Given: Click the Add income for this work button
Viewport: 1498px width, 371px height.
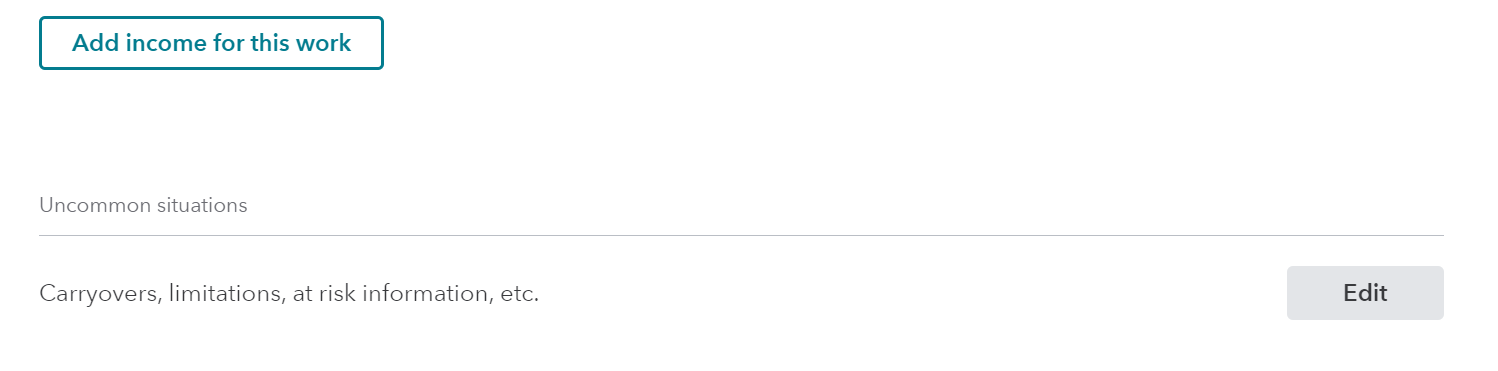Looking at the screenshot, I should (211, 43).
